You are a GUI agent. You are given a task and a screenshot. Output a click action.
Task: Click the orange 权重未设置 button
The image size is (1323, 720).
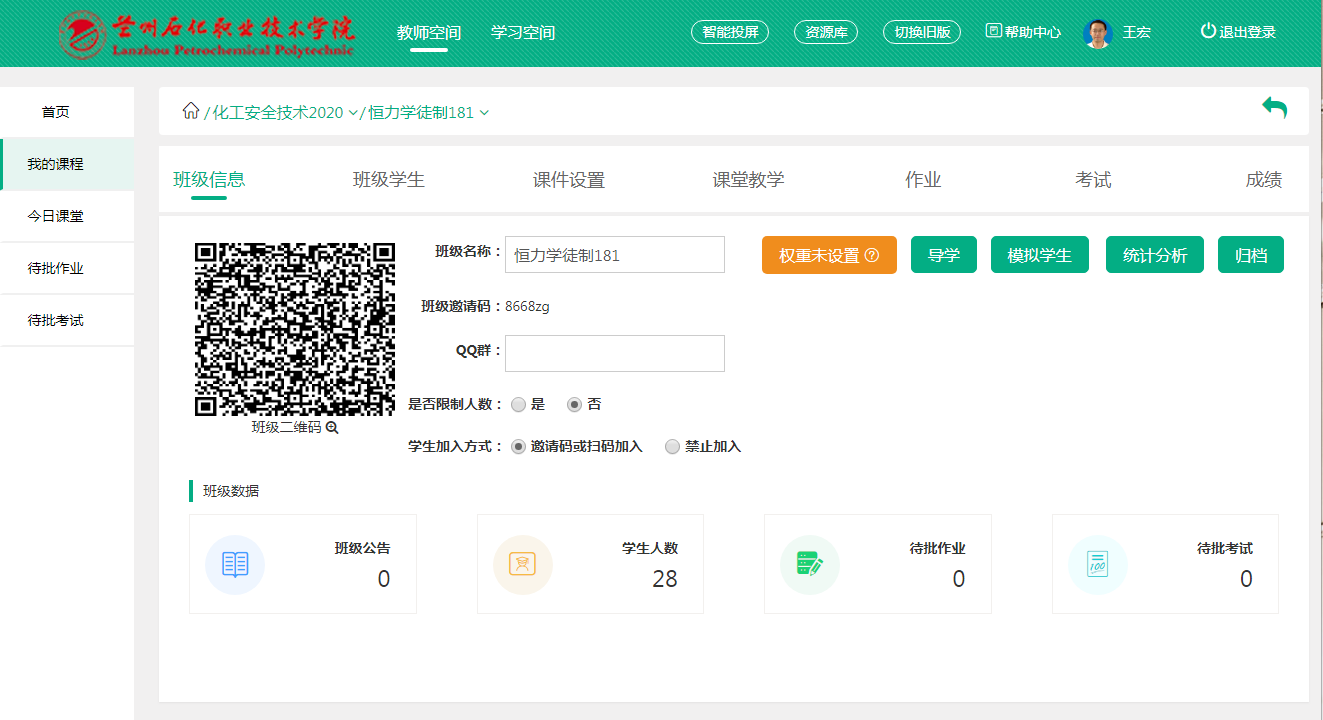(x=829, y=255)
